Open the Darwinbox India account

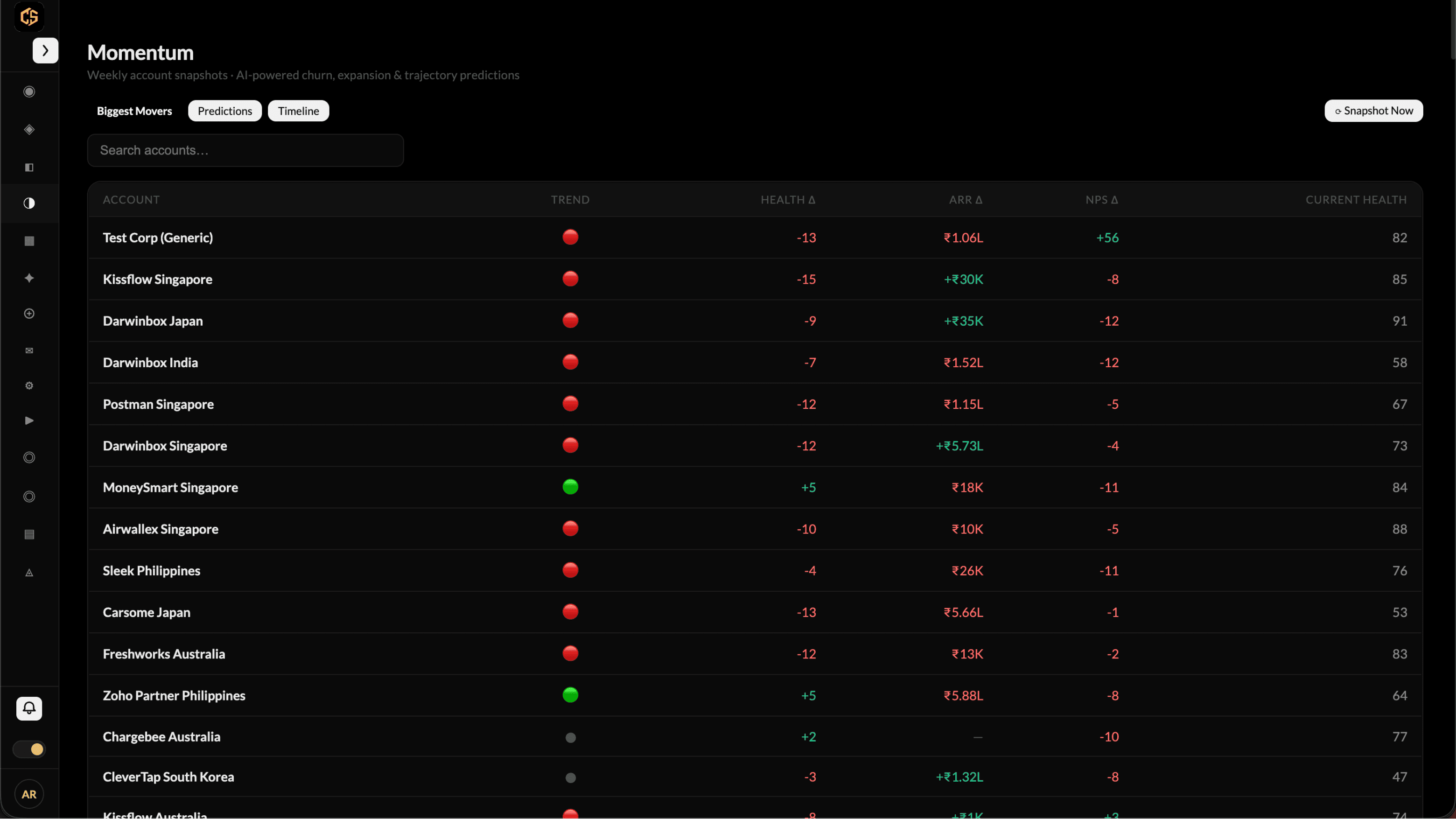[150, 363]
